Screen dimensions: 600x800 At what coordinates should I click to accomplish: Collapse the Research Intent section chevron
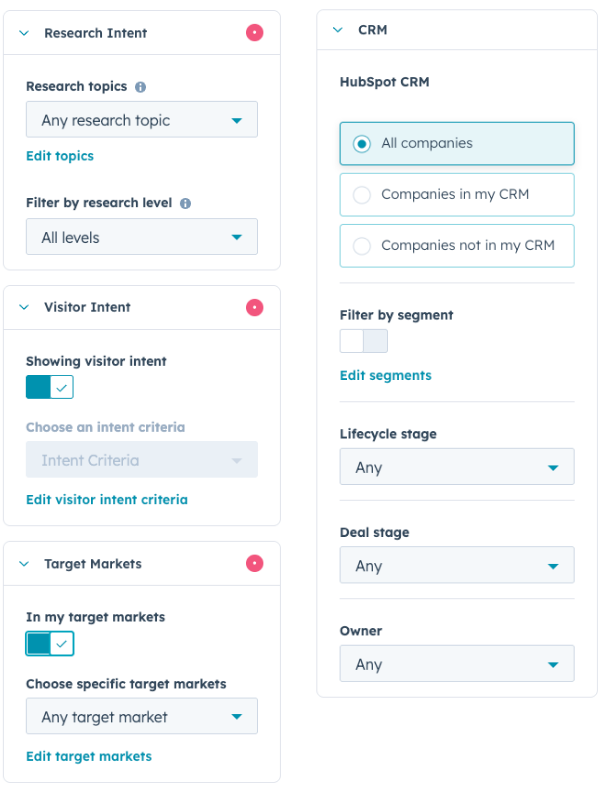click(24, 33)
